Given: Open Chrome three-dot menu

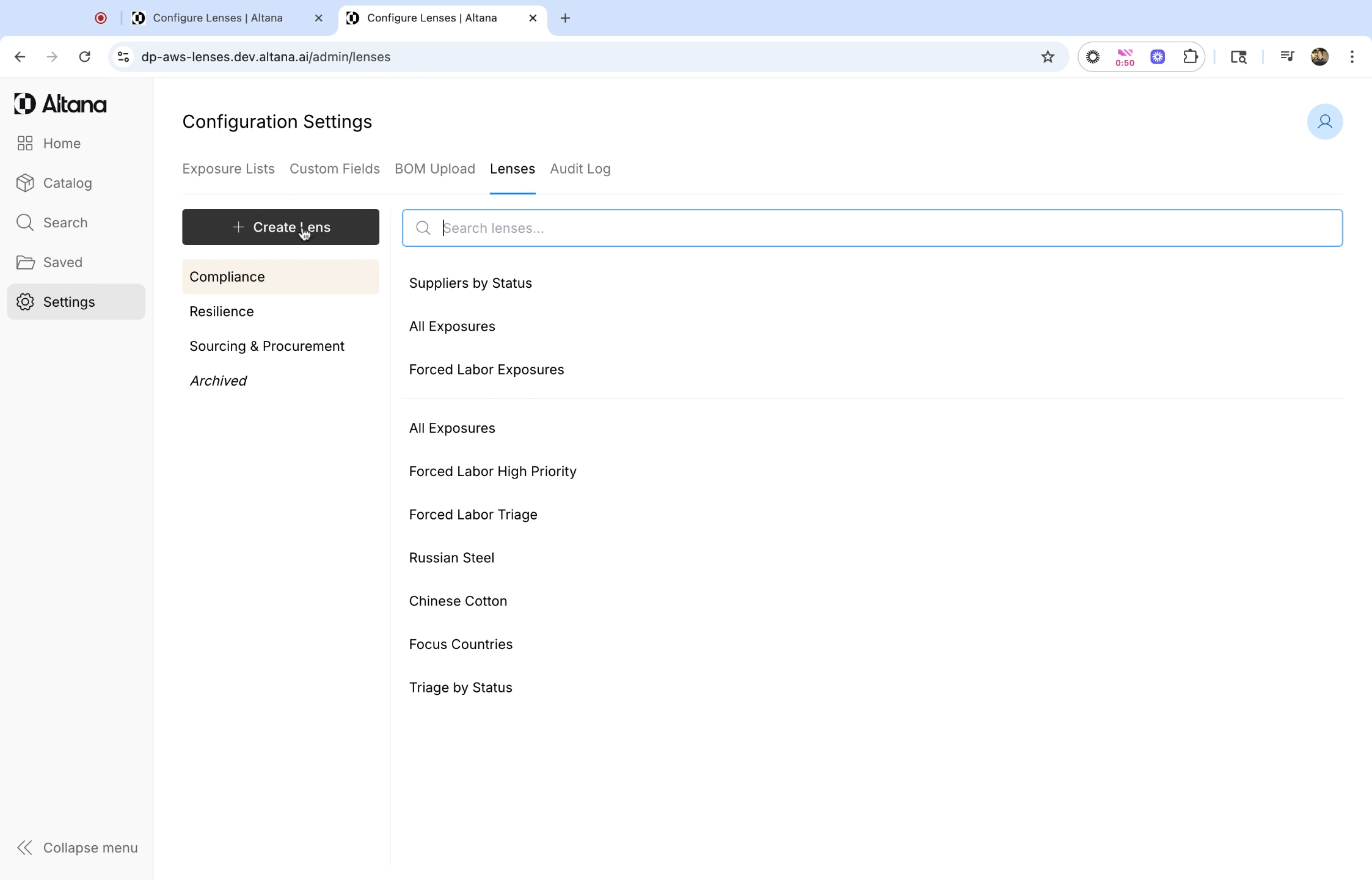Looking at the screenshot, I should (1352, 57).
